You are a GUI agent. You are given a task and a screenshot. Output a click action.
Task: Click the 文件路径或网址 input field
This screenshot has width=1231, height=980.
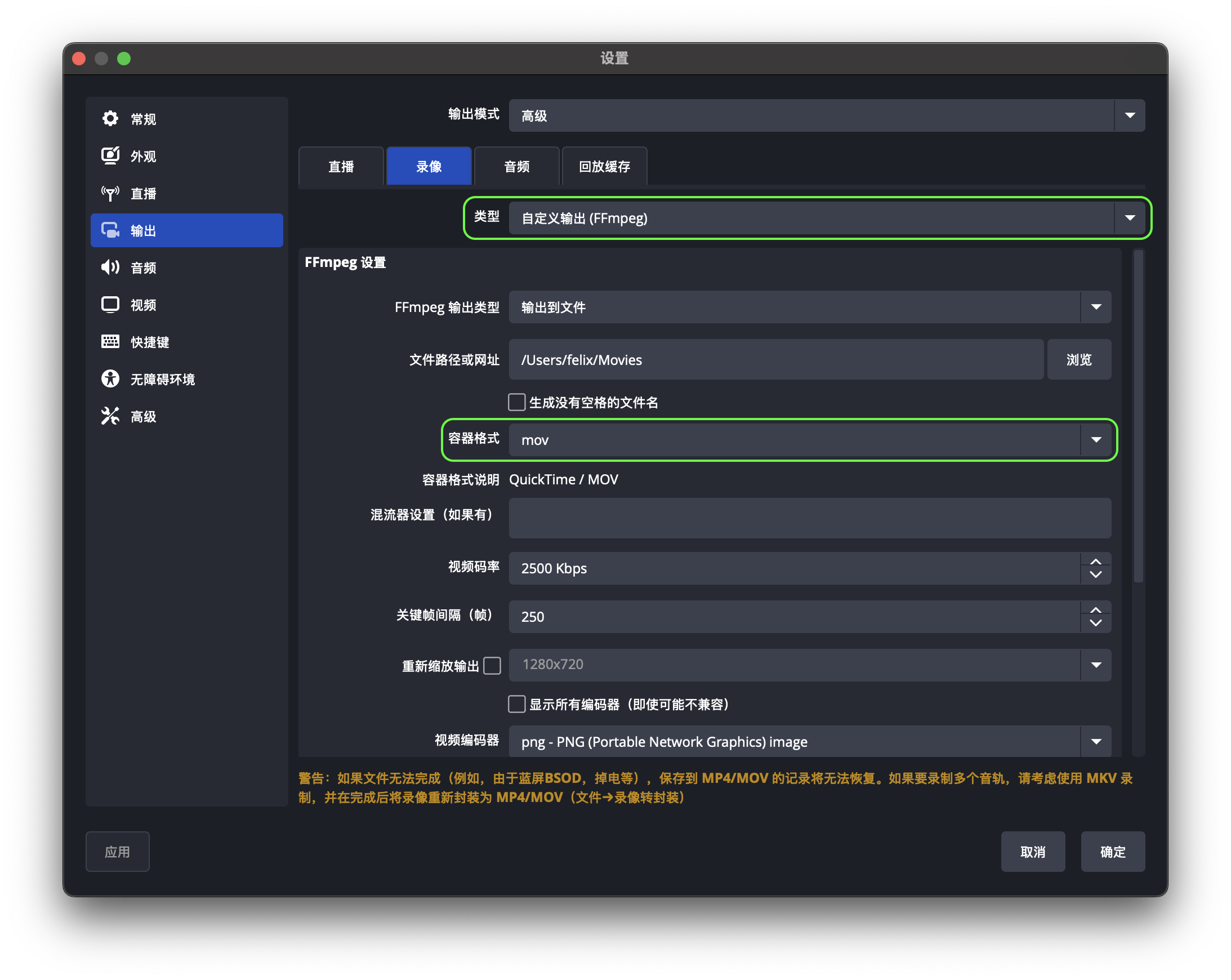tap(776, 359)
